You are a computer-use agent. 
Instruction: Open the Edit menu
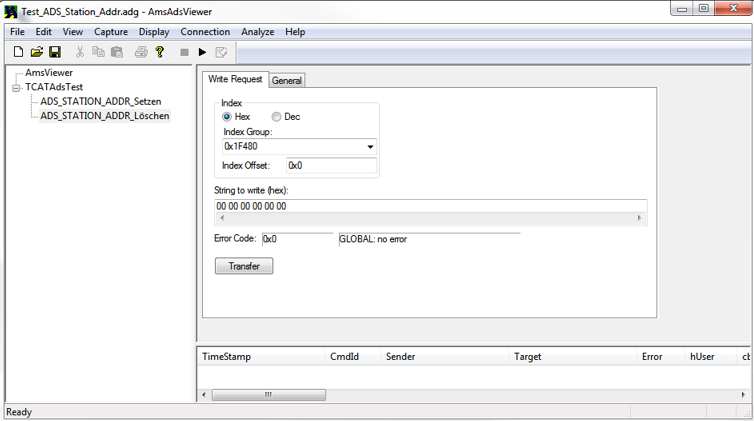43,32
